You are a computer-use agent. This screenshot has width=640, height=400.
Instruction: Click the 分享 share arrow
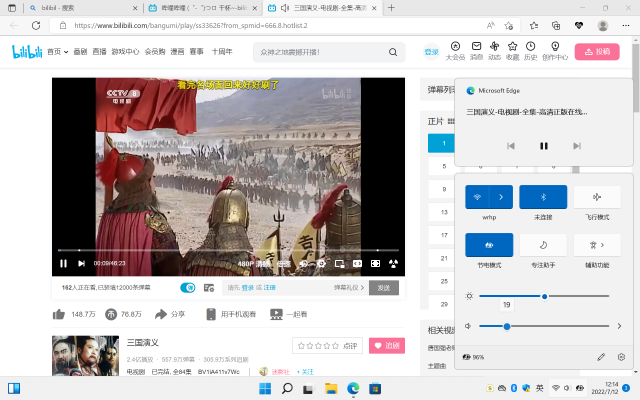pos(161,314)
